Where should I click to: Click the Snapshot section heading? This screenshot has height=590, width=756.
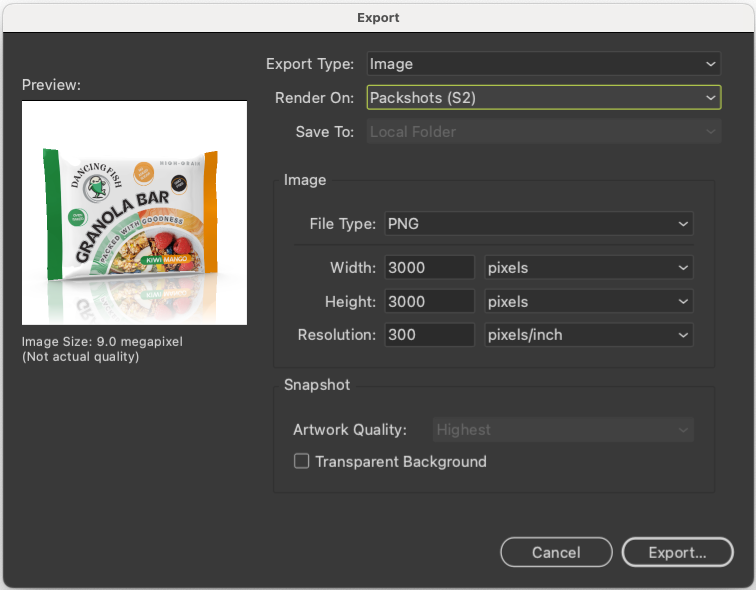[x=316, y=385]
